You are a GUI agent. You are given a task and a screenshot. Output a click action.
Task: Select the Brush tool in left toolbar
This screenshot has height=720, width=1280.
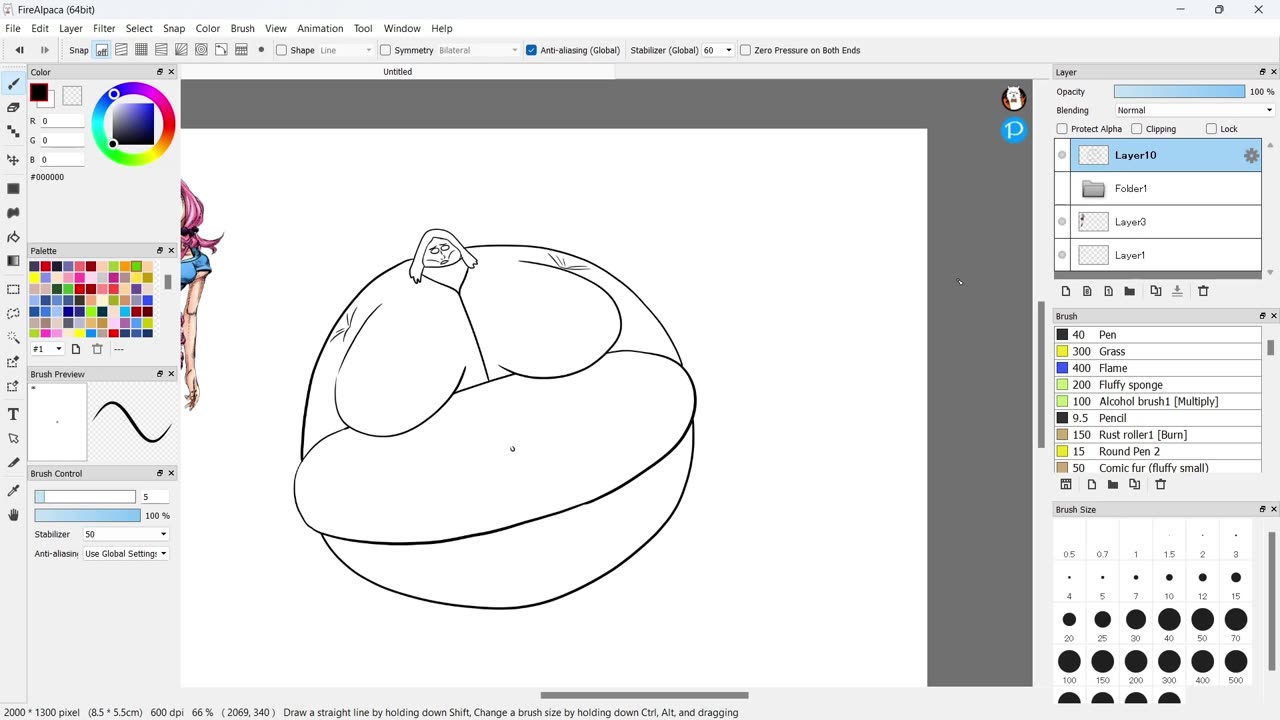click(x=13, y=83)
